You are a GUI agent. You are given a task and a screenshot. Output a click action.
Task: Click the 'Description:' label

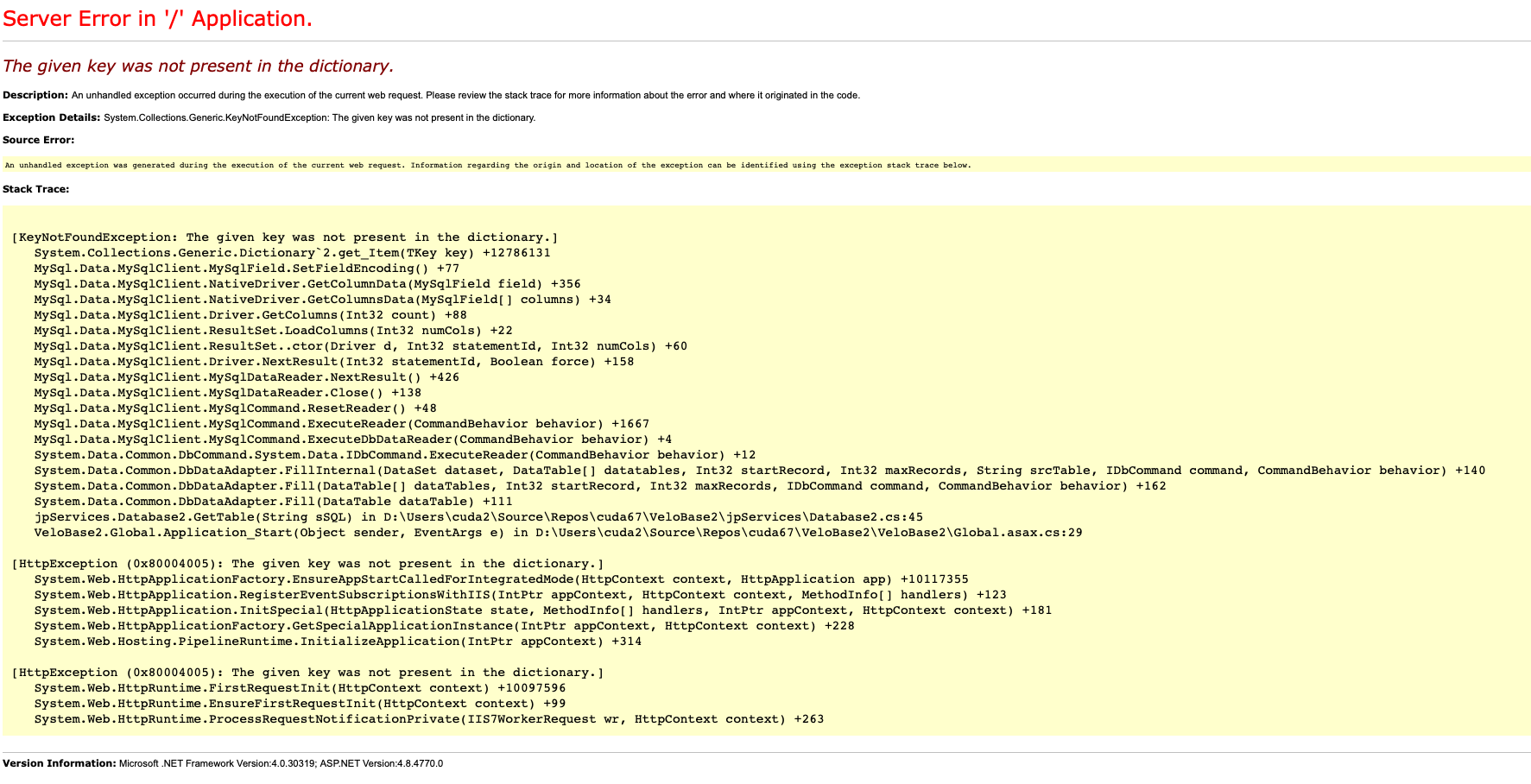35,95
